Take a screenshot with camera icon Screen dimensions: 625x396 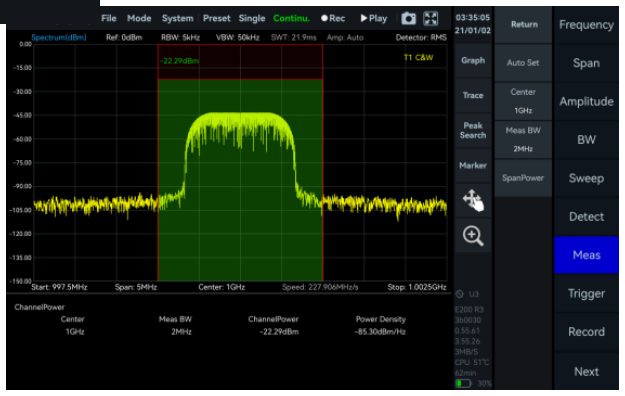pyautogui.click(x=409, y=18)
